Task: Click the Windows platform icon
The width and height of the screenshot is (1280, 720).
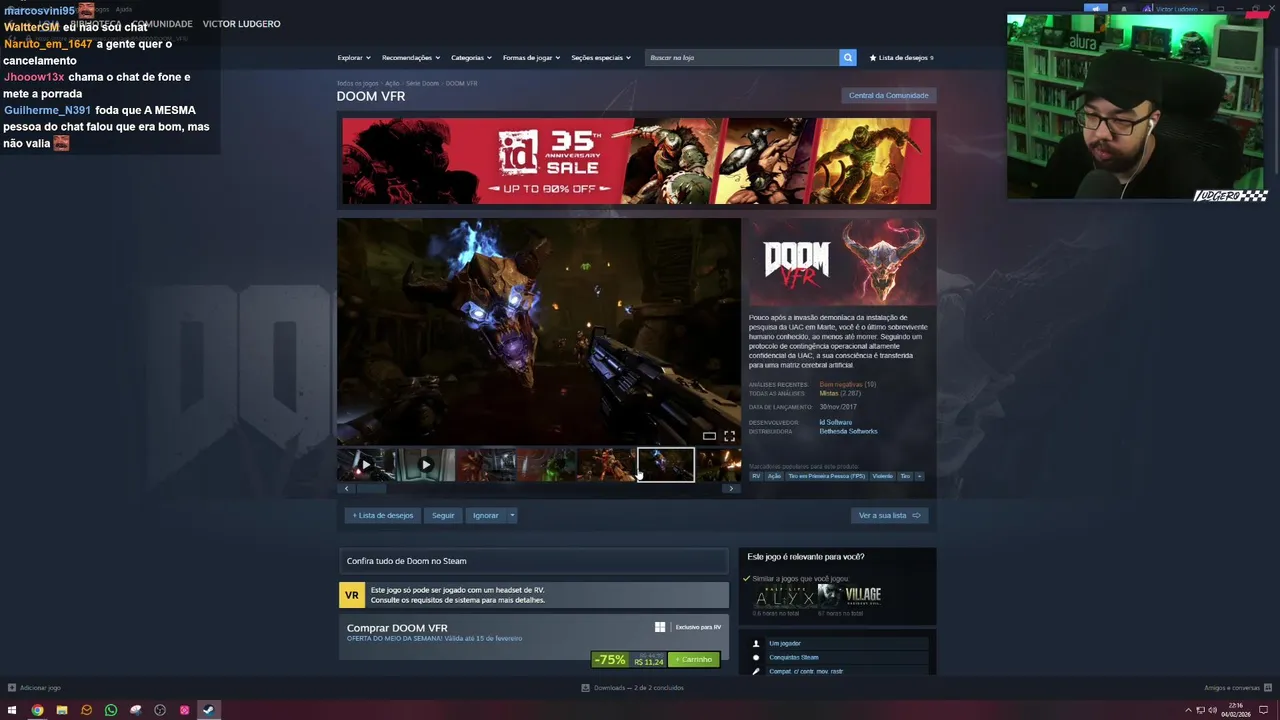Action: point(660,627)
